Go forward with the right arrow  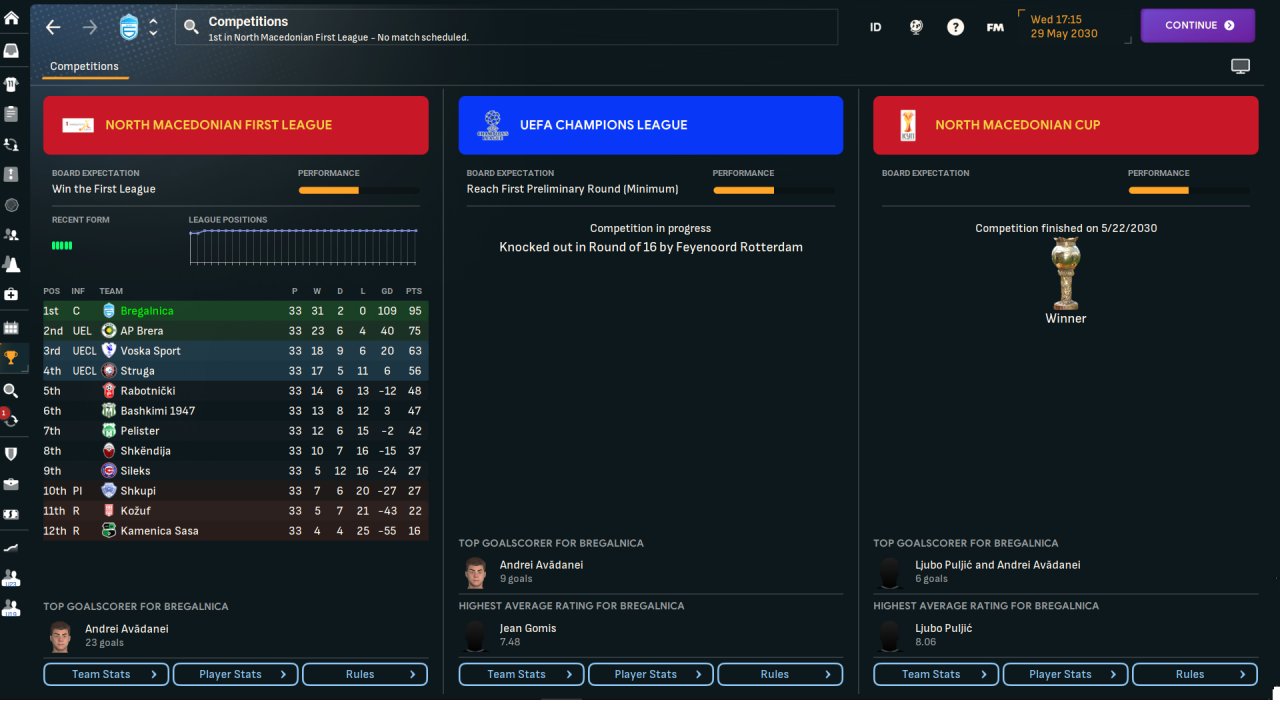pyautogui.click(x=90, y=28)
